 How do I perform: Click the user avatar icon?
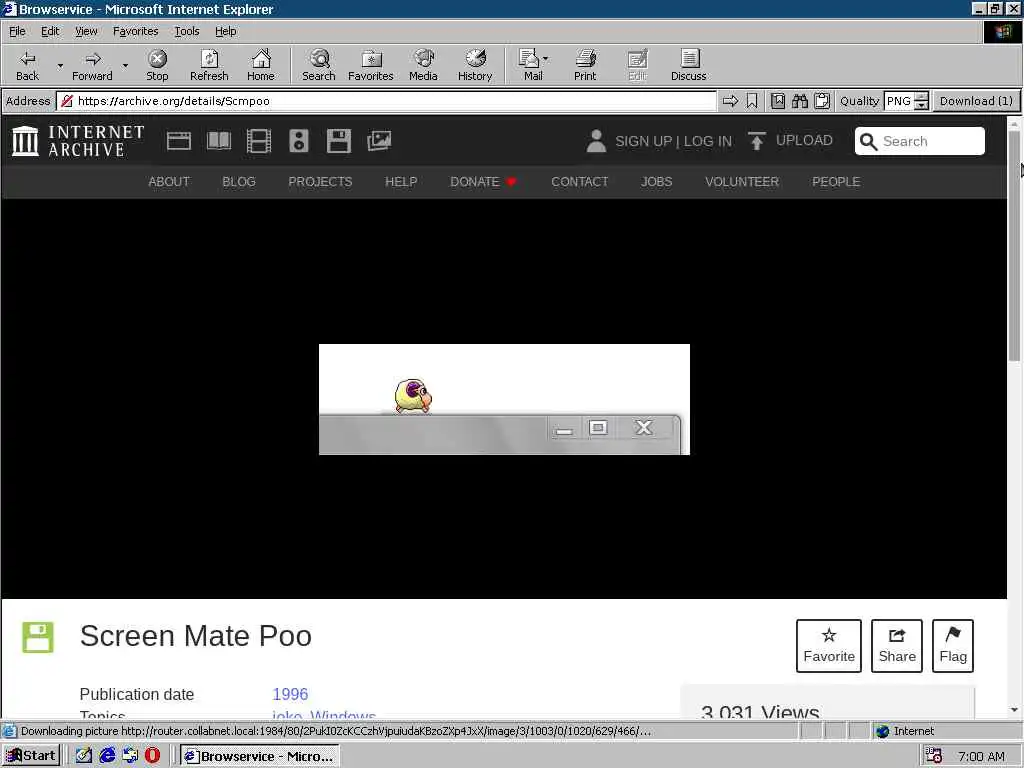coord(596,141)
